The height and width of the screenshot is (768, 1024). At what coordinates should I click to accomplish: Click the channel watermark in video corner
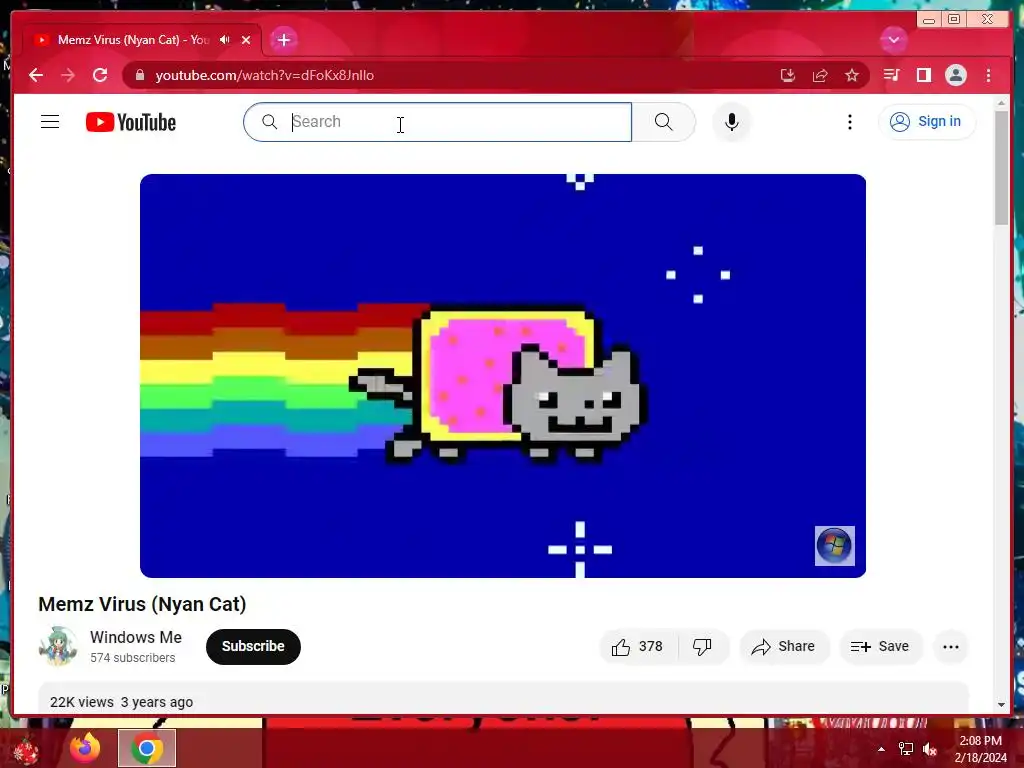835,545
